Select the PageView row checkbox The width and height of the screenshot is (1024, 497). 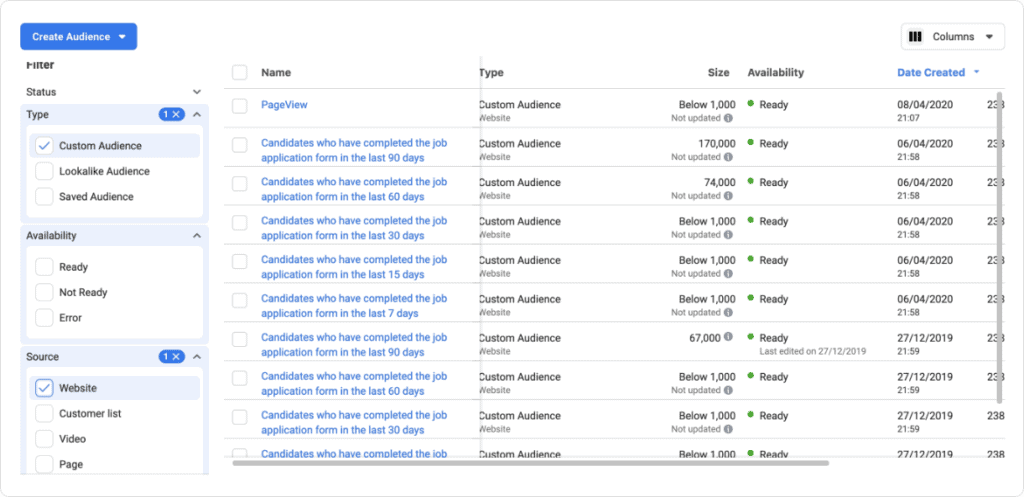(x=239, y=105)
